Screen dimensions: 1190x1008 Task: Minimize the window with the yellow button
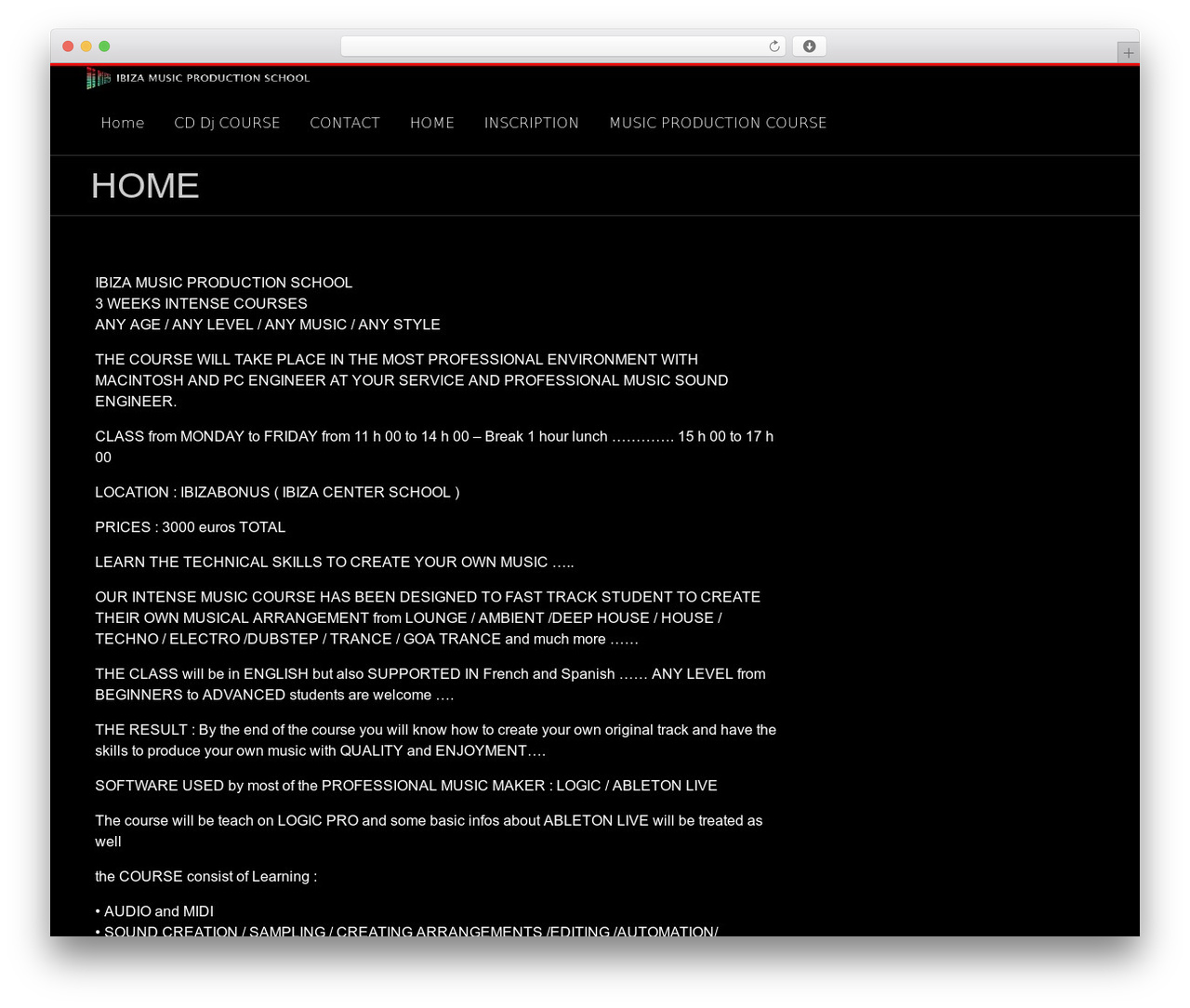(x=86, y=46)
